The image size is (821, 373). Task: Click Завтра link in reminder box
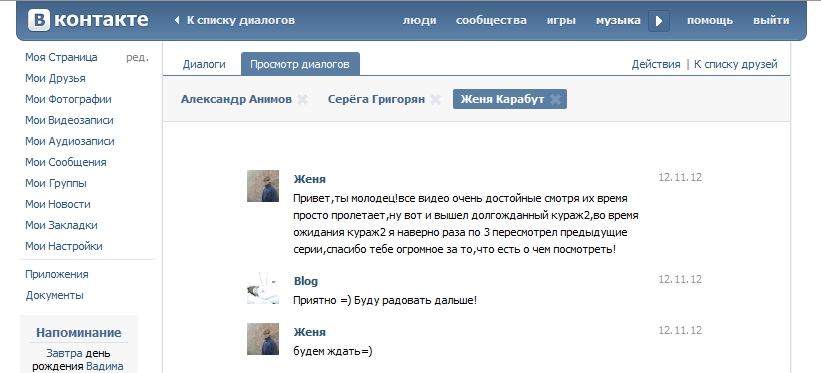pyautogui.click(x=64, y=353)
